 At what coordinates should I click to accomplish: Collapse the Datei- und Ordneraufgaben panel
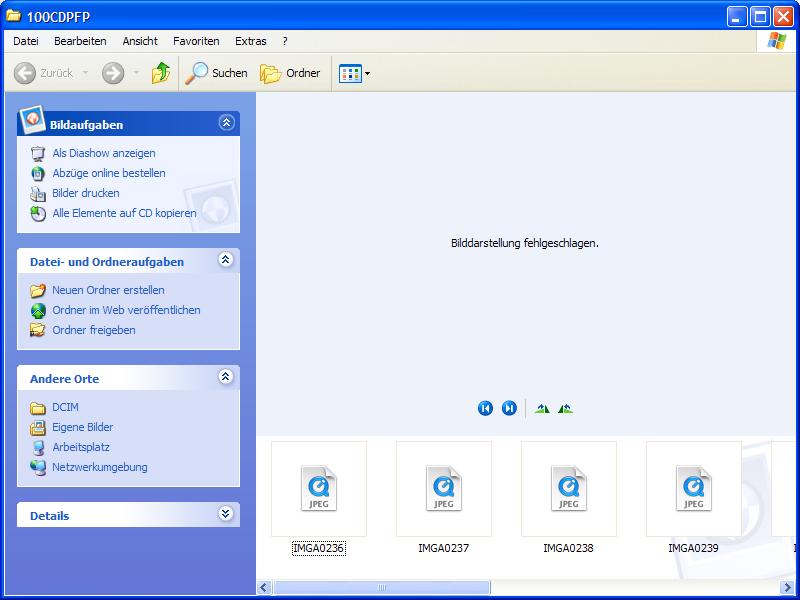click(x=226, y=260)
